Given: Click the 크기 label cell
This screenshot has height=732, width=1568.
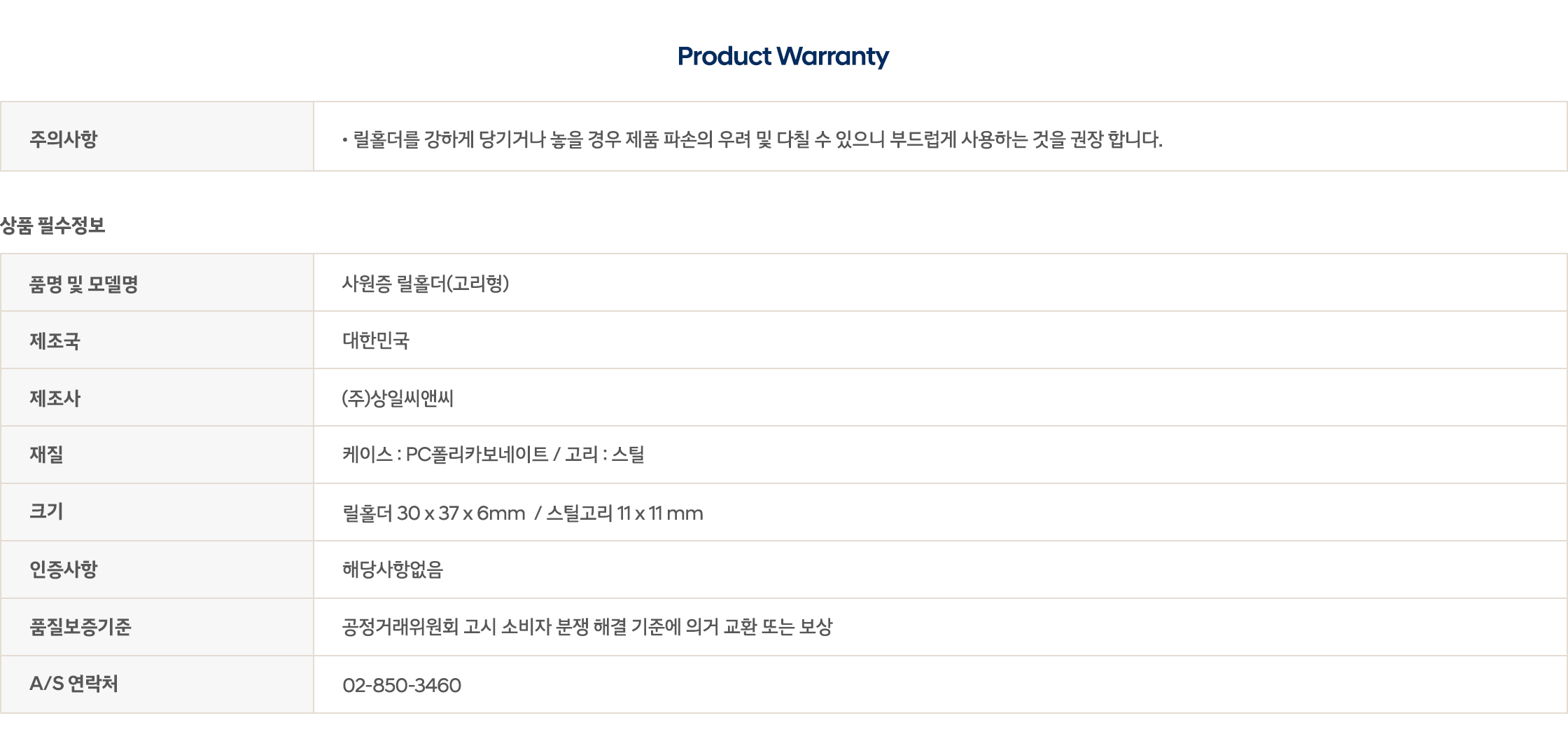Looking at the screenshot, I should tap(47, 512).
